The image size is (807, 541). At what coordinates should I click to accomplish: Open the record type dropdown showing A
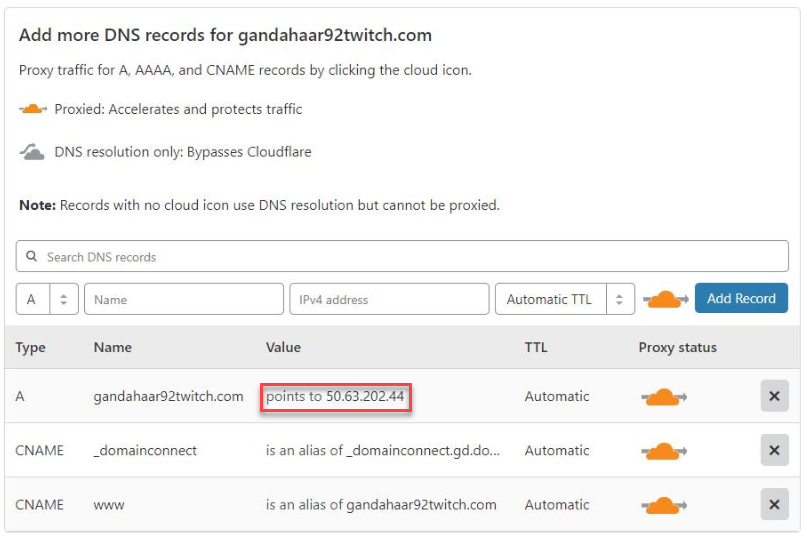click(47, 299)
